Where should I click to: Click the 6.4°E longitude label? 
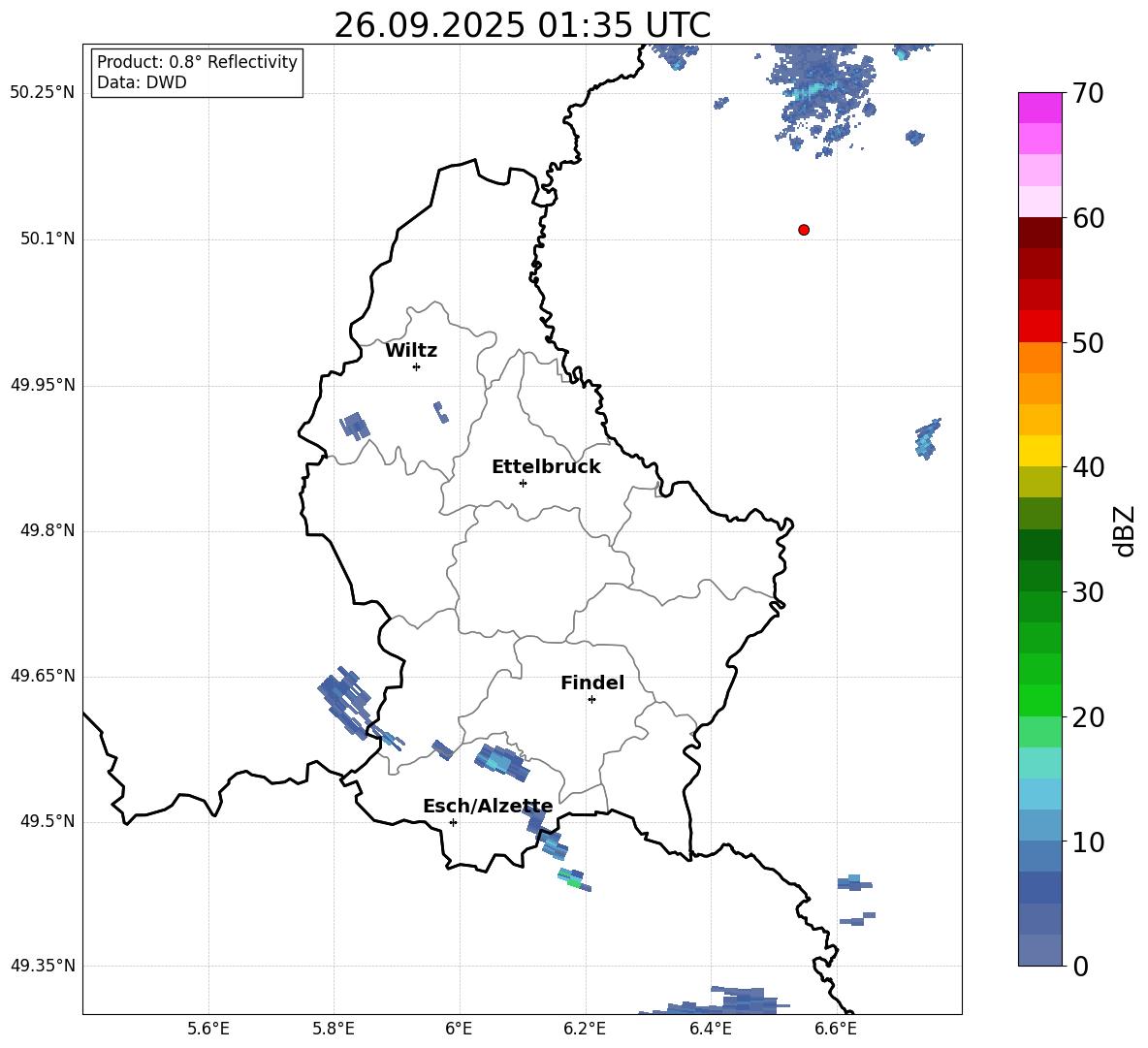click(710, 1029)
